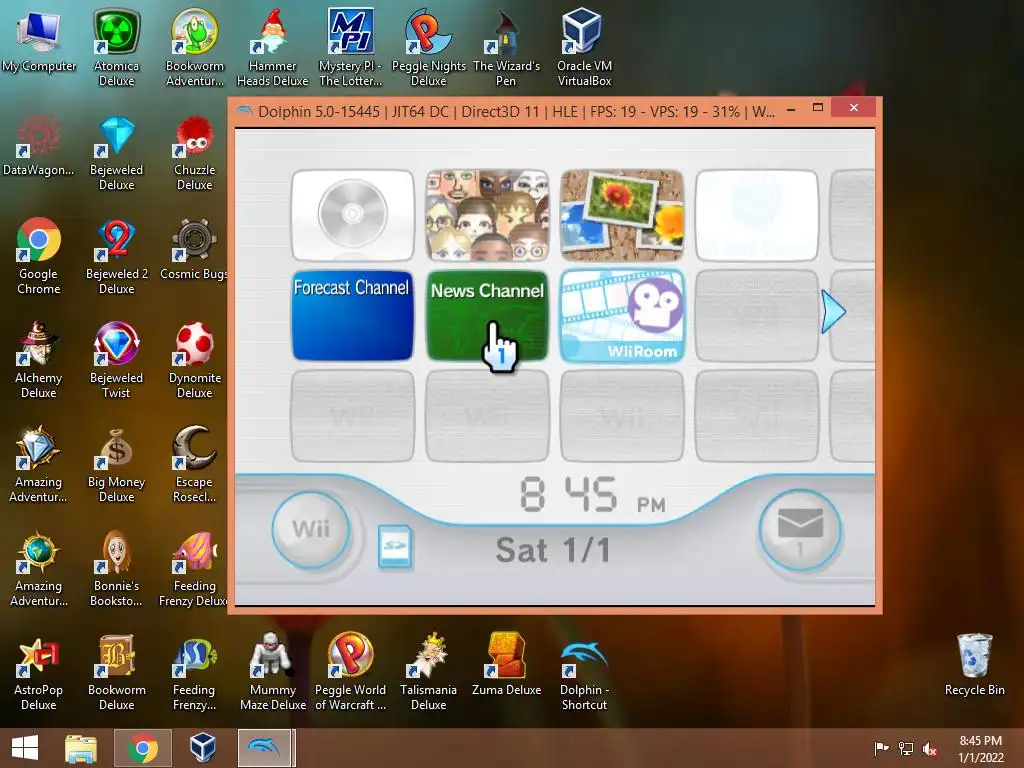Open The Wizard's Pen shortcut

click(506, 47)
